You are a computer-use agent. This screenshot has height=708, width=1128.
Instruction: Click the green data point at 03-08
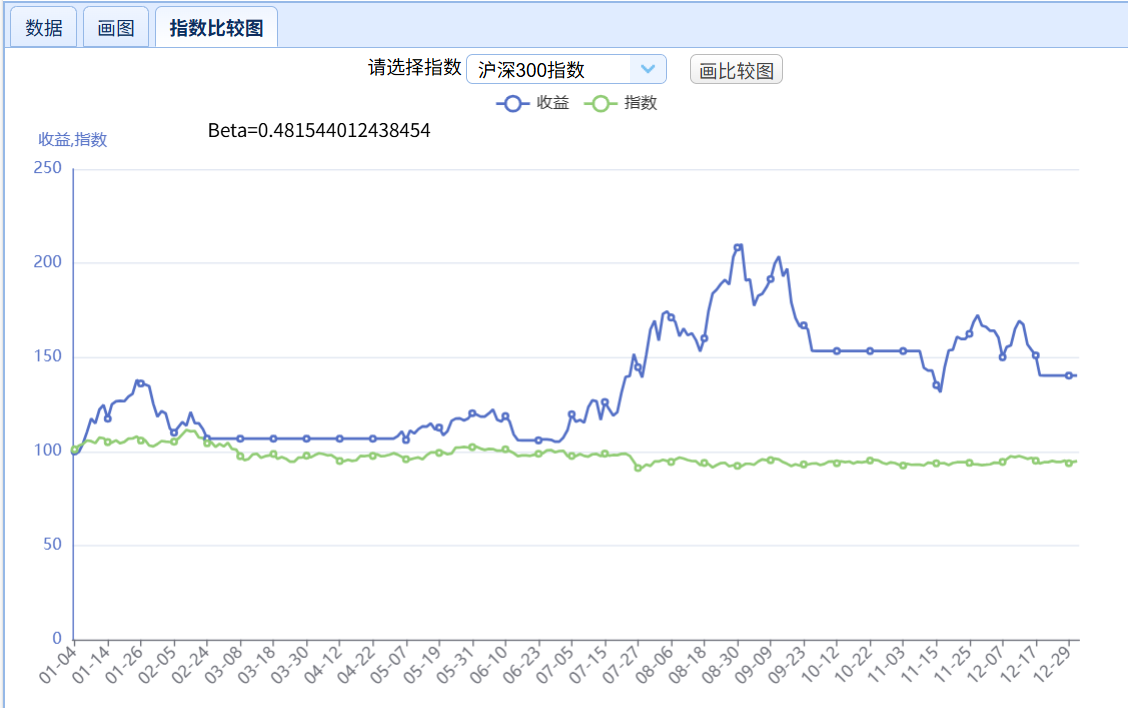240,456
